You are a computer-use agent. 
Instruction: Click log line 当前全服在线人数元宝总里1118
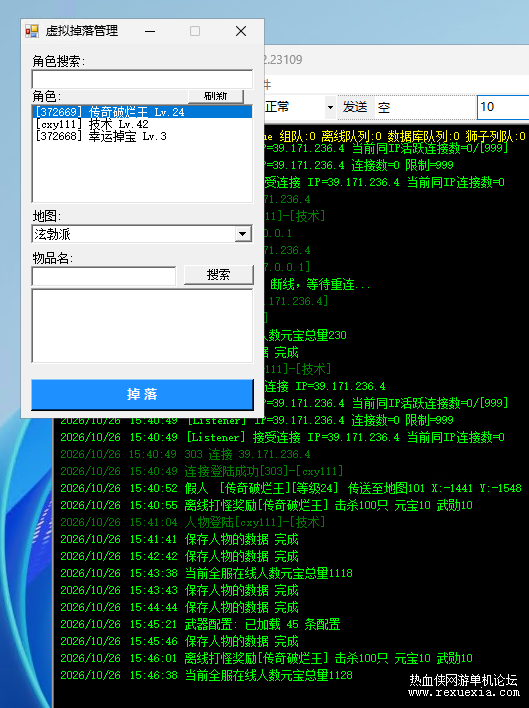pos(206,573)
